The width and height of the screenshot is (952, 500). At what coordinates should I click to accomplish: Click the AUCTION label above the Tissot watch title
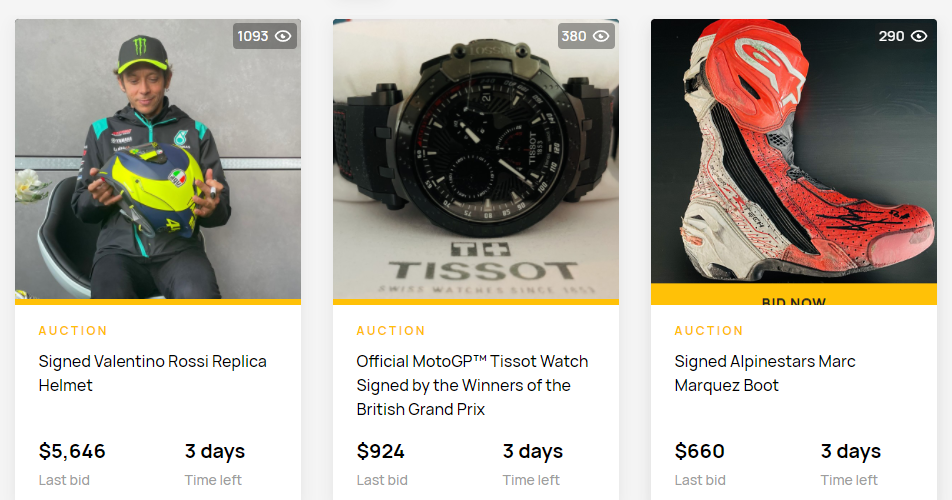coord(391,331)
